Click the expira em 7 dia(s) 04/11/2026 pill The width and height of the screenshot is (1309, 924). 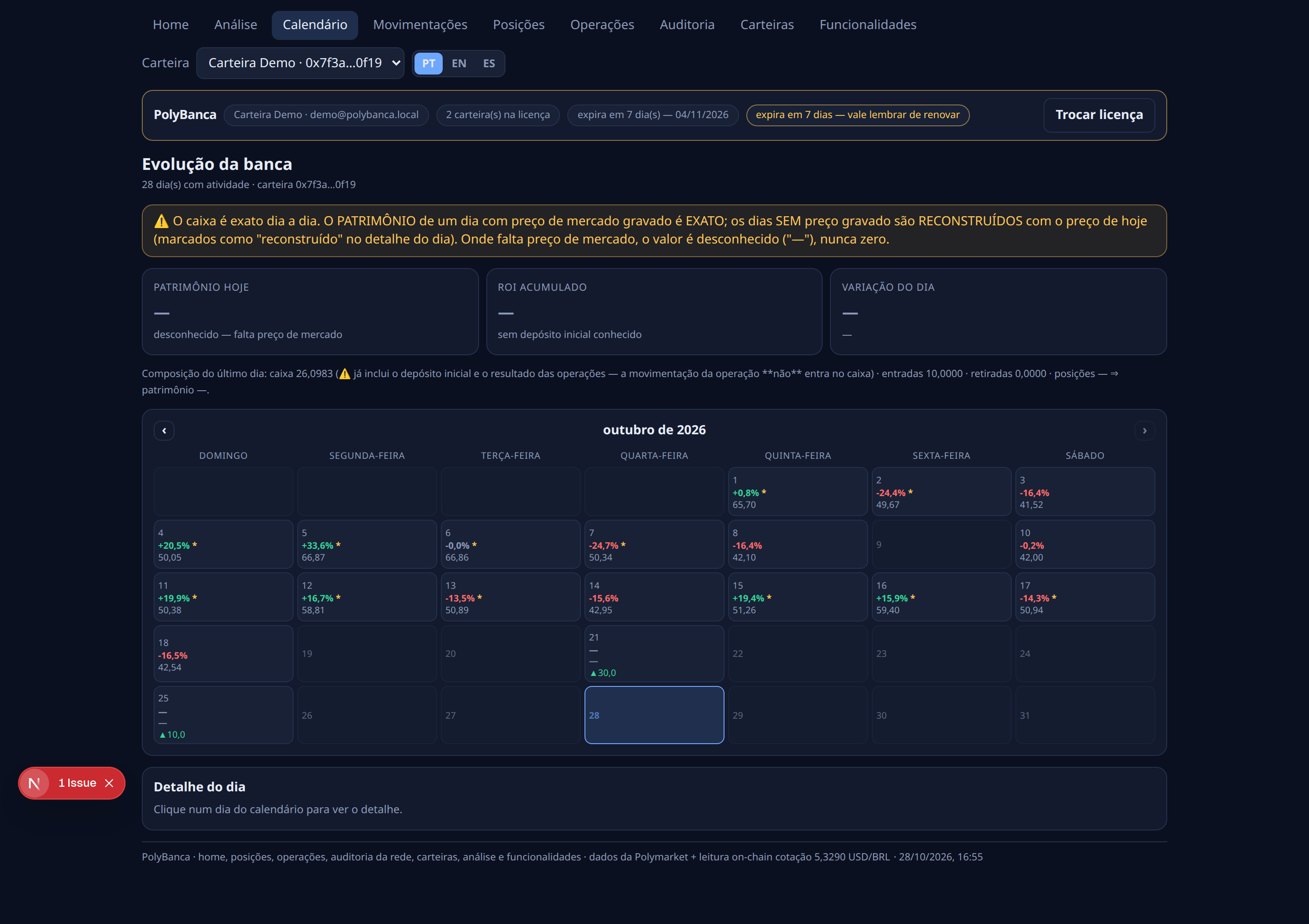(x=653, y=115)
